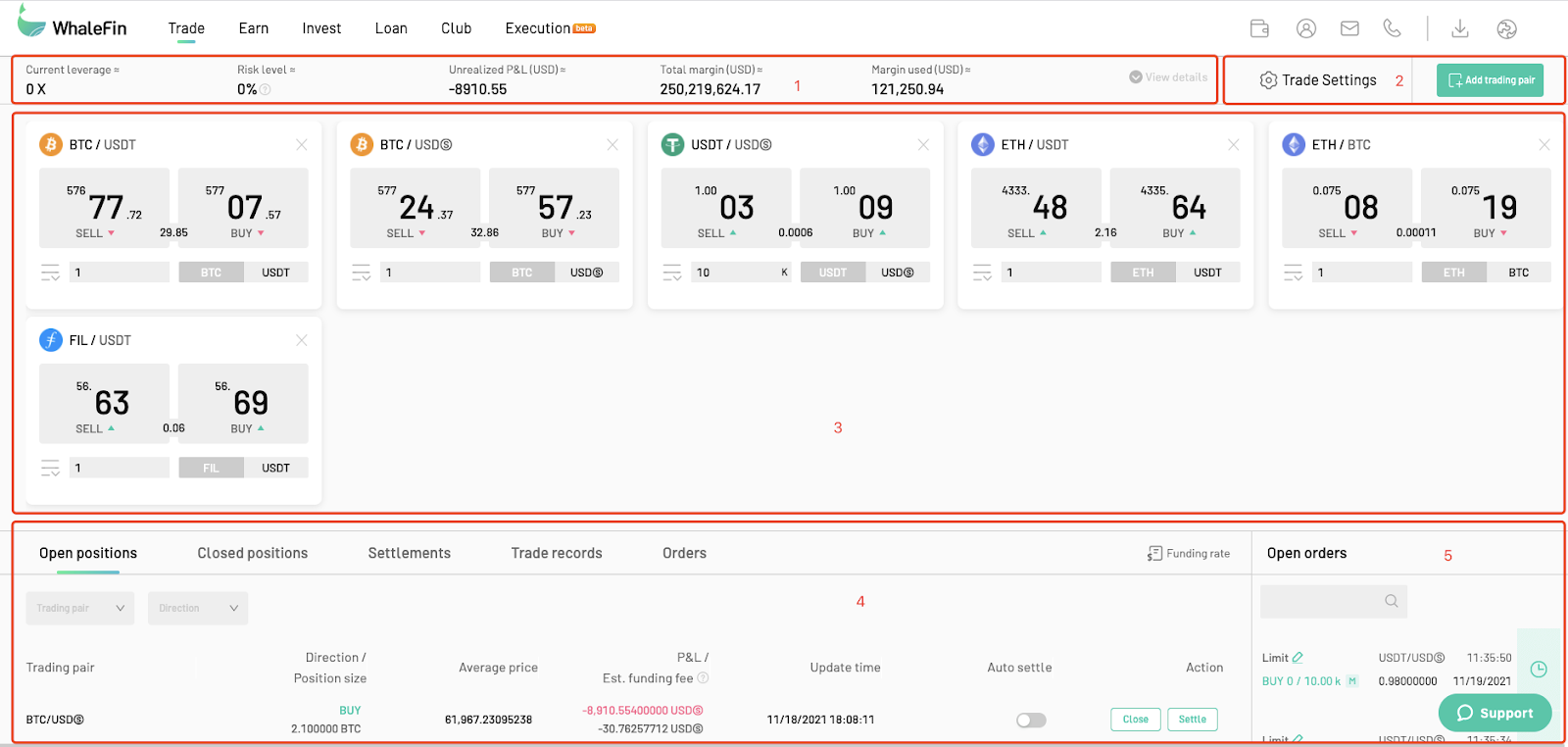
Task: Switch to Closed positions tab
Action: click(x=253, y=553)
